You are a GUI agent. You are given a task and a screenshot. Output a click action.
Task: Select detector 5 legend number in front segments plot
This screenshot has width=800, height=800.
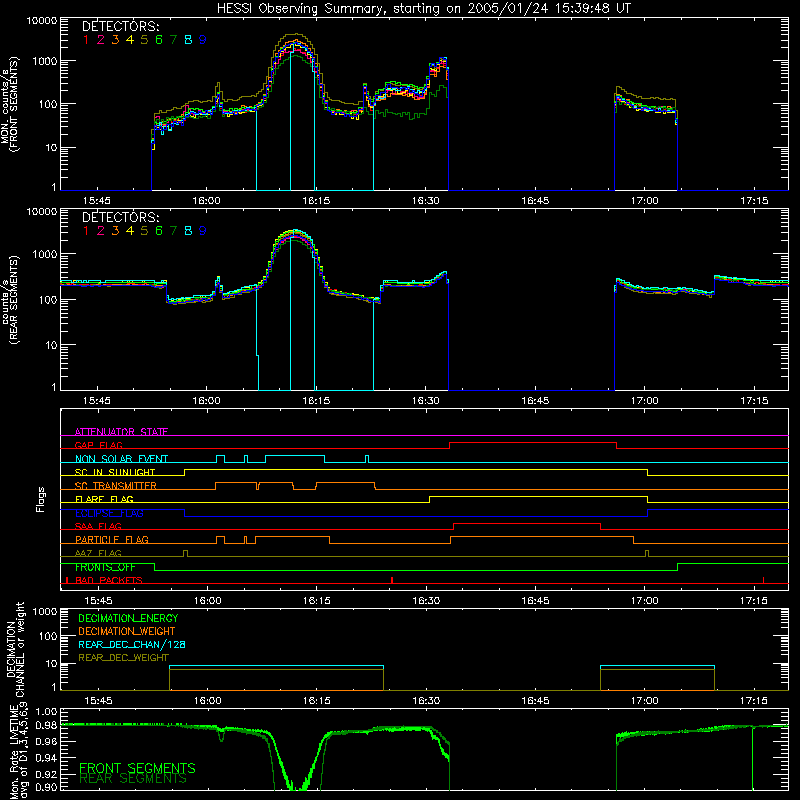coord(144,40)
